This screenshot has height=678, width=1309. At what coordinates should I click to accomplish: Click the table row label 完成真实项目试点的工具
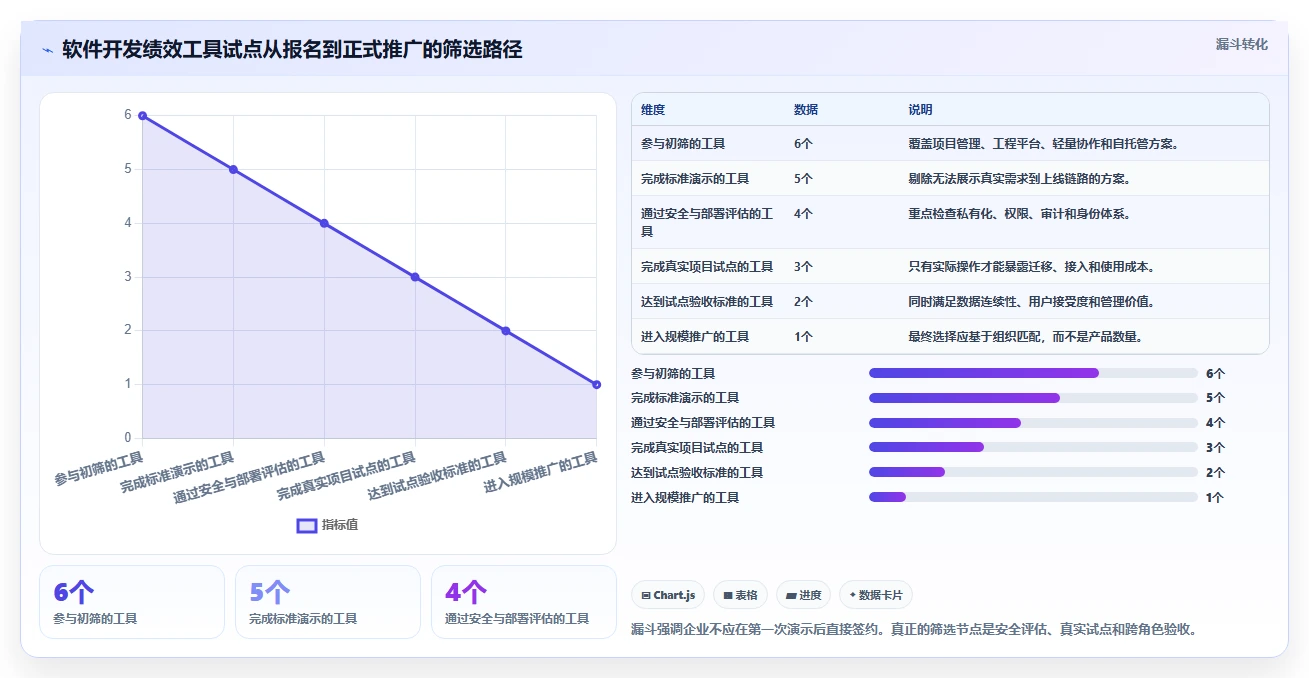[707, 267]
